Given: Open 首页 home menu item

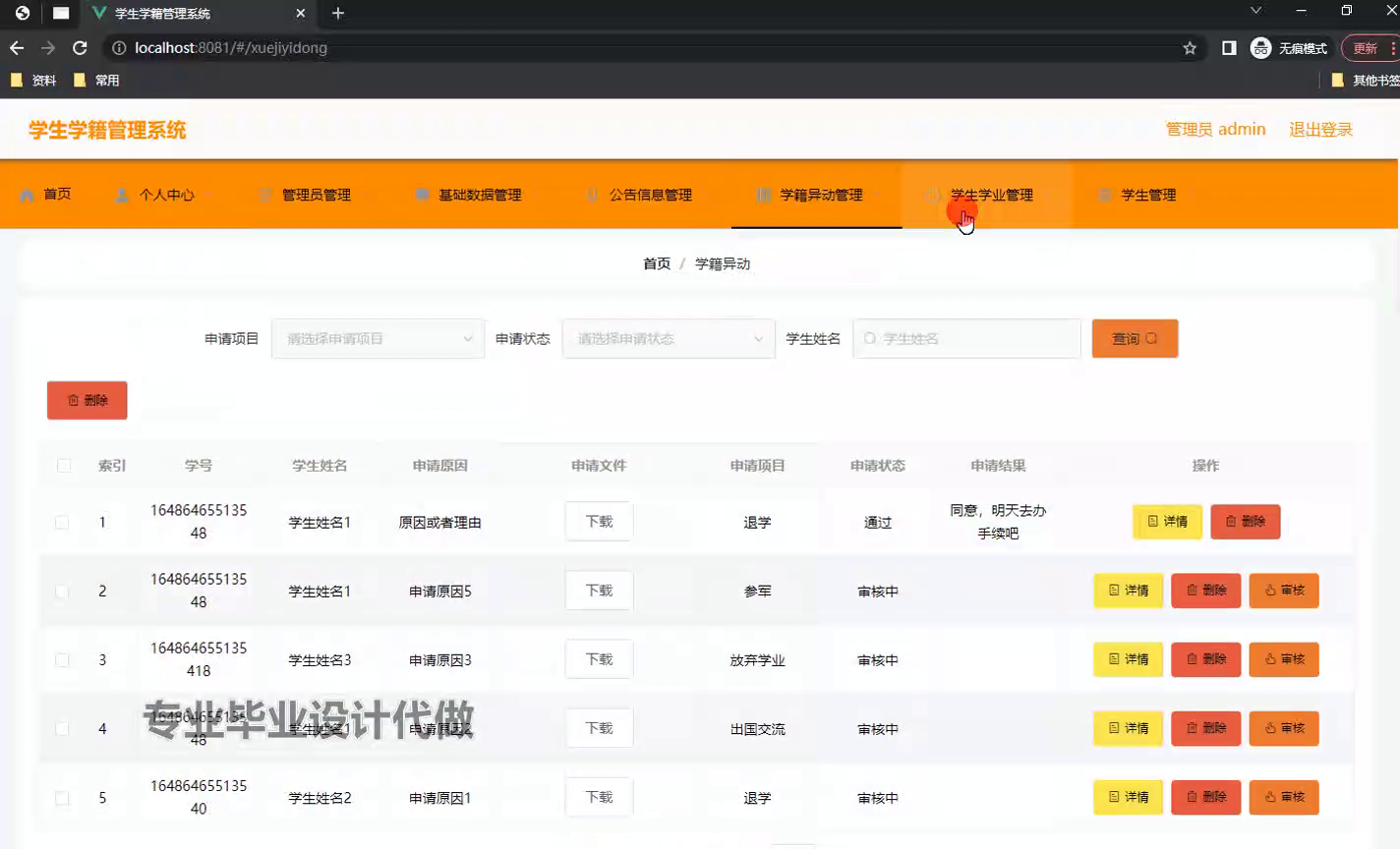Looking at the screenshot, I should pos(46,194).
